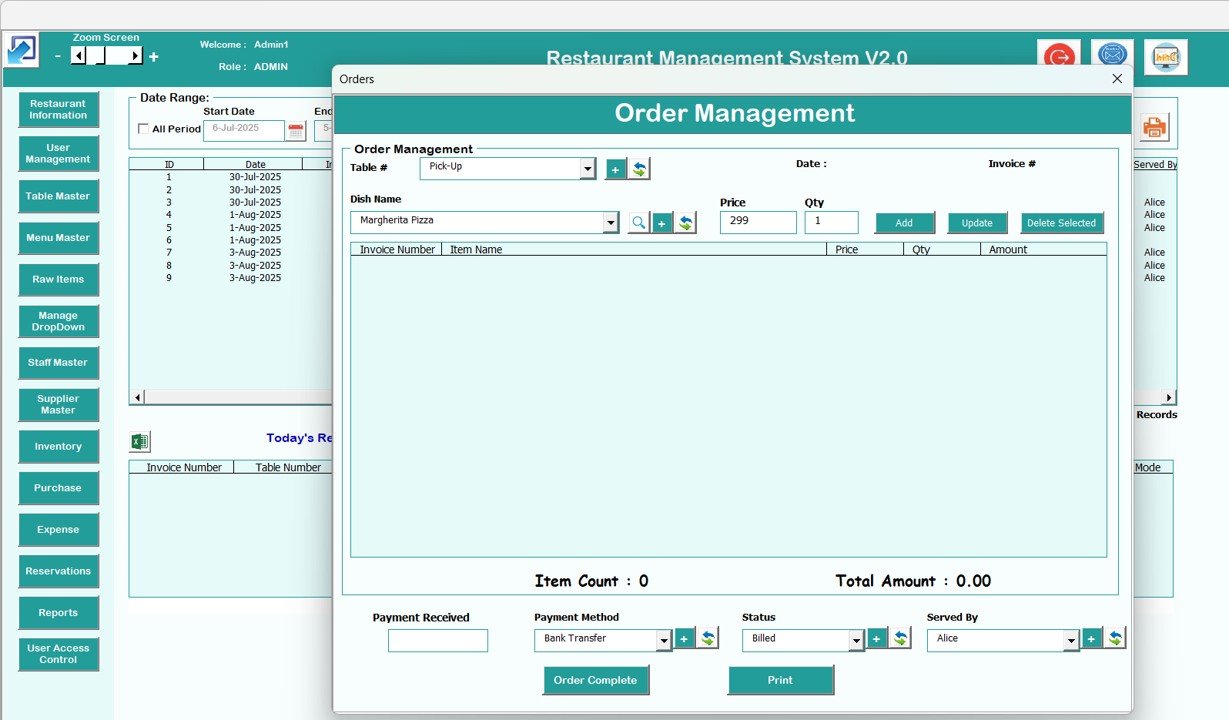This screenshot has height=720, width=1229.
Task: Click Zoom Screen slider left arrow
Action: pyautogui.click(x=79, y=56)
